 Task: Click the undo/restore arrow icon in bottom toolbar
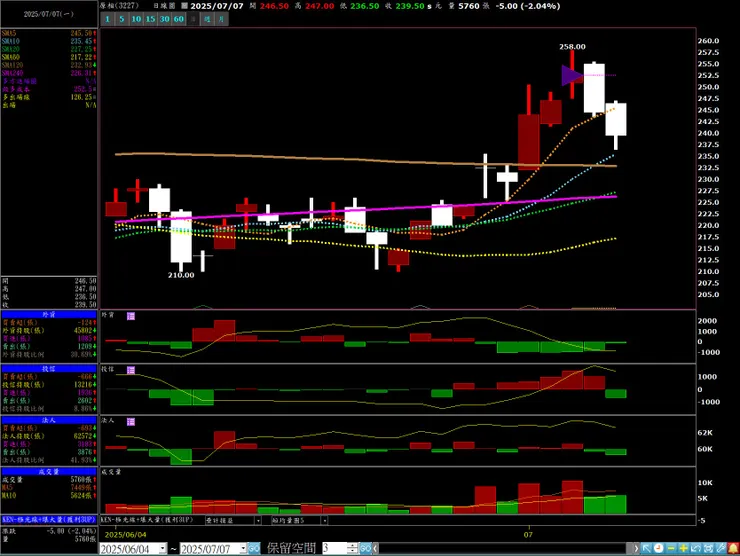(x=696, y=548)
